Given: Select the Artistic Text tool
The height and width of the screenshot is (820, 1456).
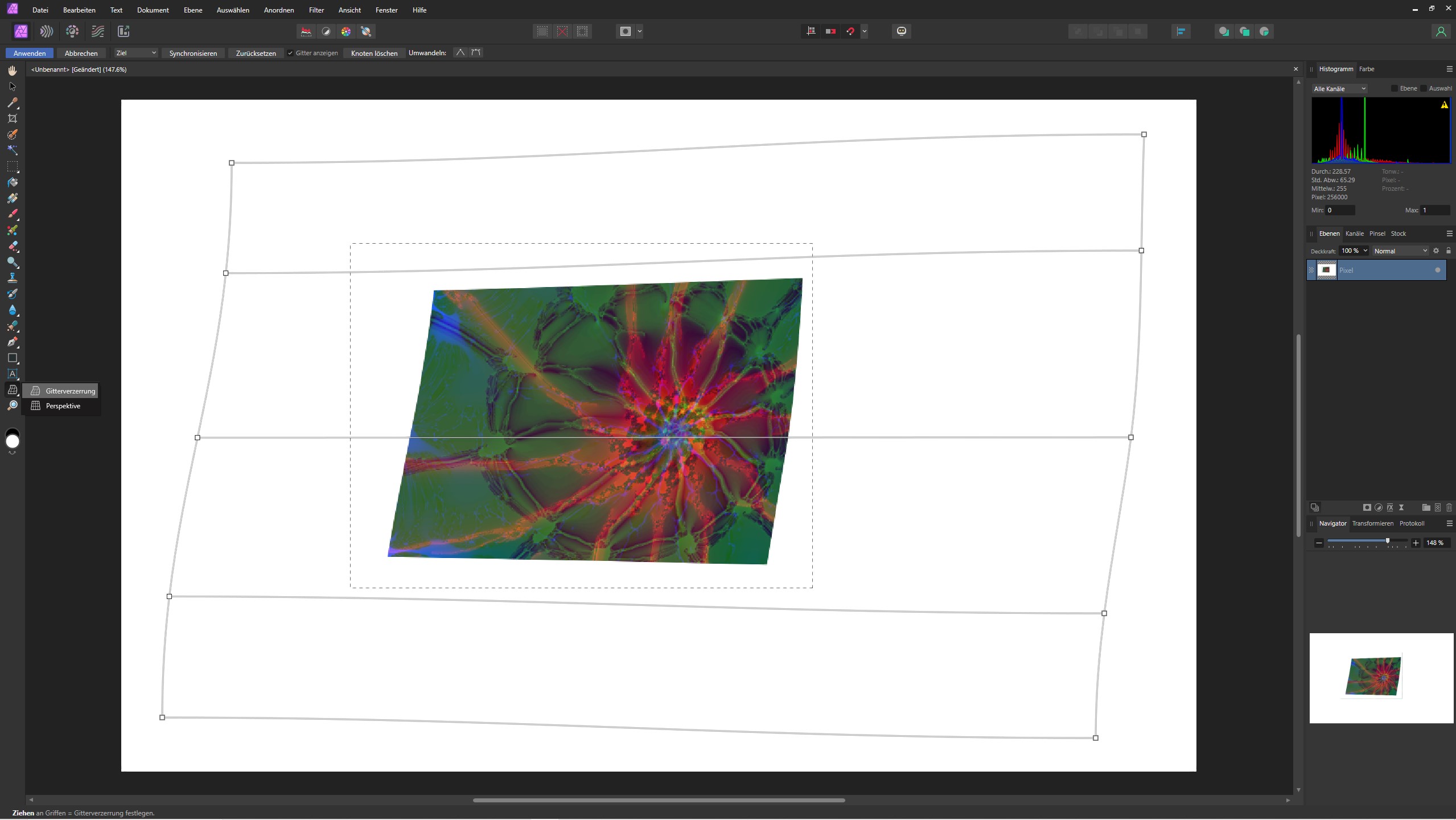Looking at the screenshot, I should [x=12, y=374].
